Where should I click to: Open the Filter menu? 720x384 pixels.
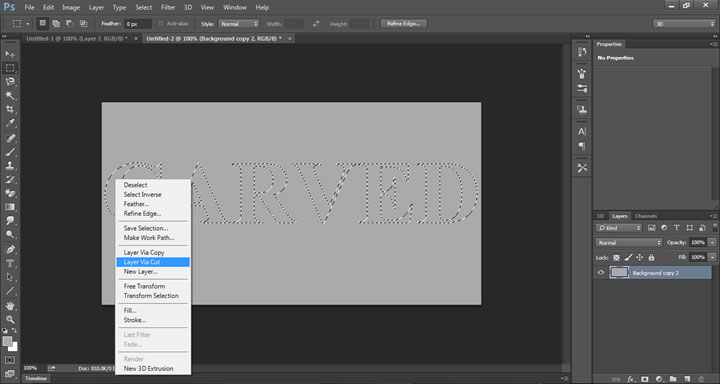tap(168, 7)
